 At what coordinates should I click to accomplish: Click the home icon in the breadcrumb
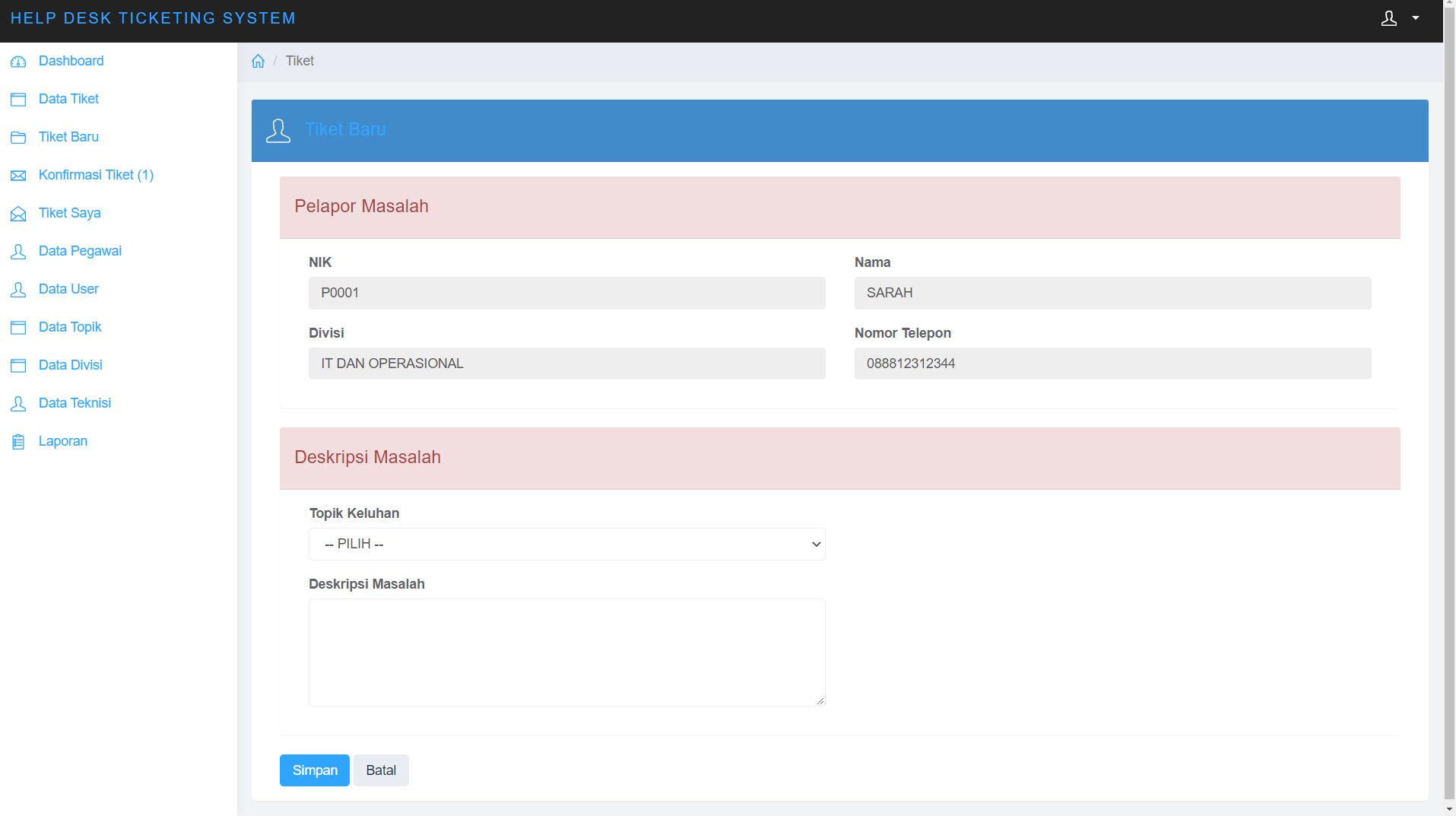[x=259, y=62]
